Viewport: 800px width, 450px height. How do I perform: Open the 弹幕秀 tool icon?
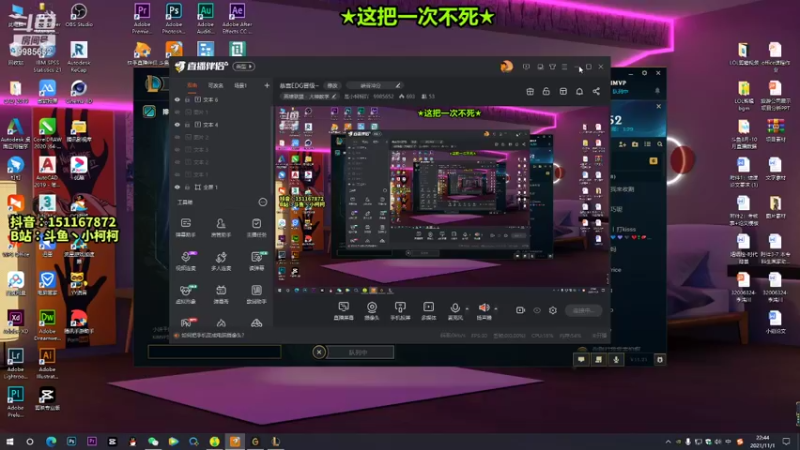221,294
